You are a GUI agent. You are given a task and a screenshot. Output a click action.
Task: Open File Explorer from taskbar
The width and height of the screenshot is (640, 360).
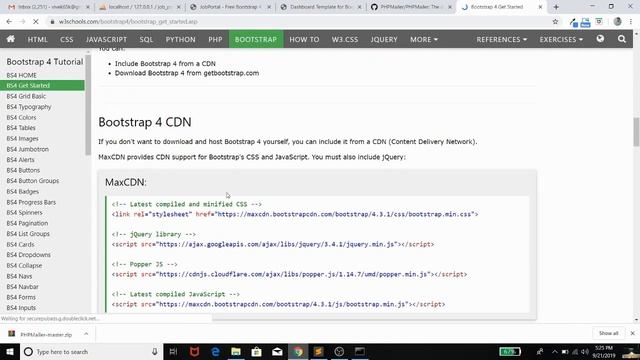(x=236, y=351)
